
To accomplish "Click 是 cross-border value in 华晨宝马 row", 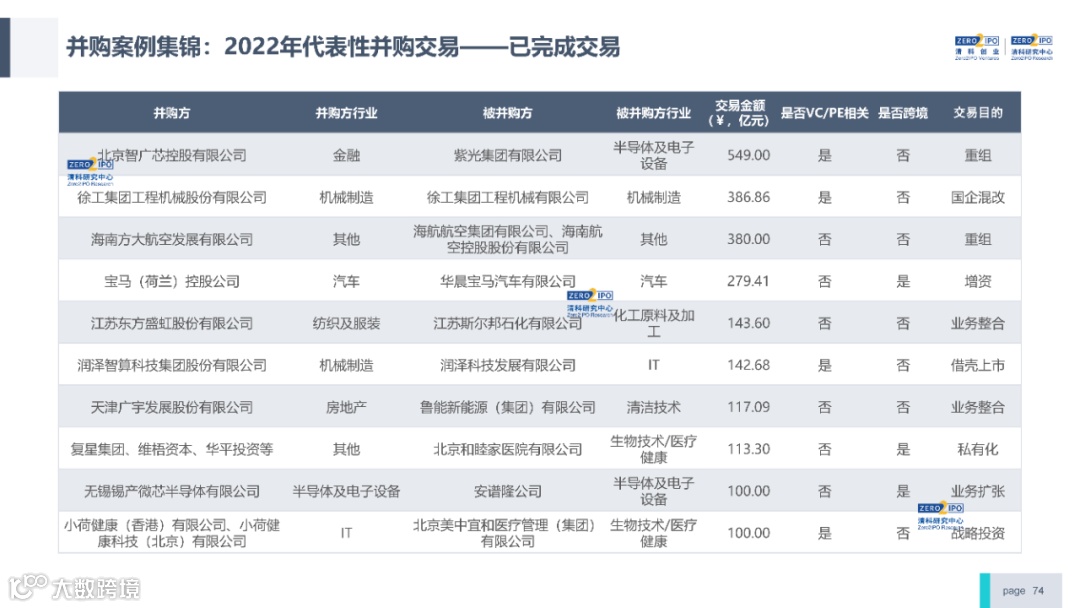I will (903, 281).
